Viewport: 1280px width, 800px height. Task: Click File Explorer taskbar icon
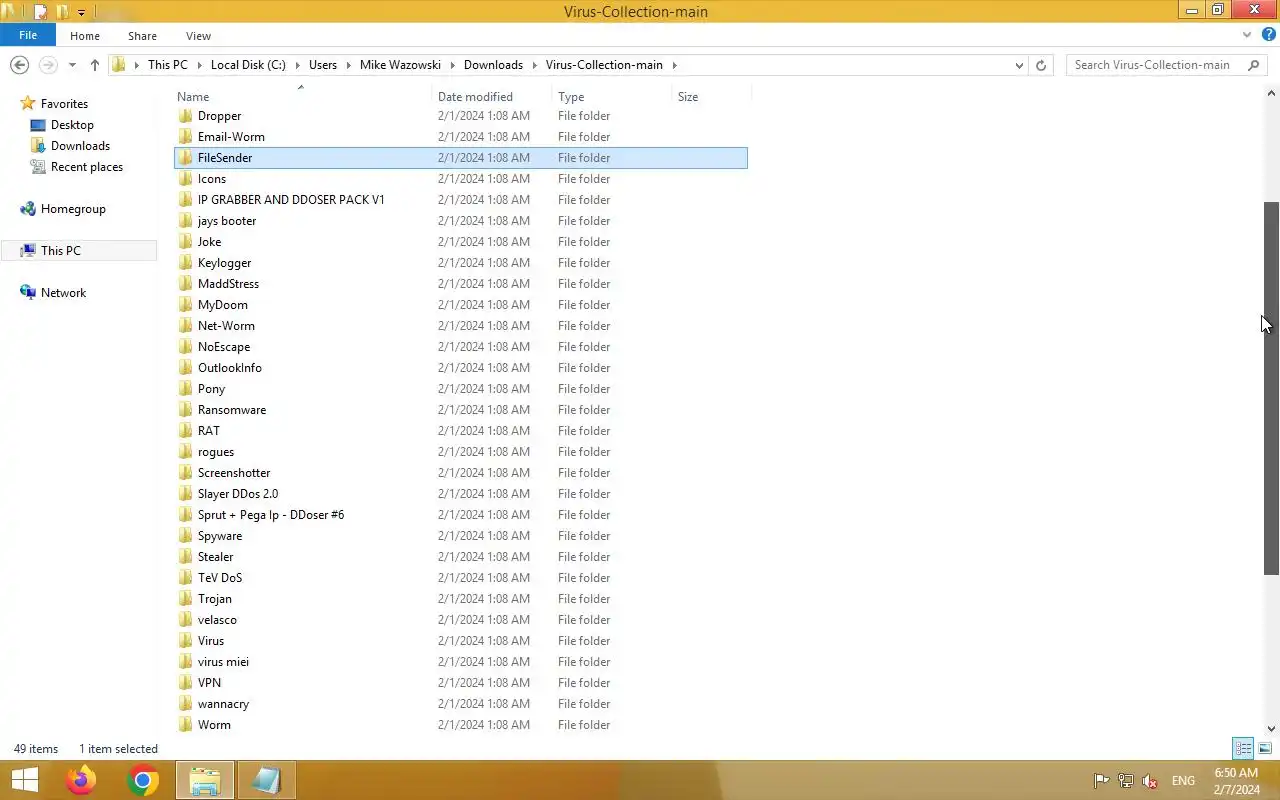pos(205,780)
